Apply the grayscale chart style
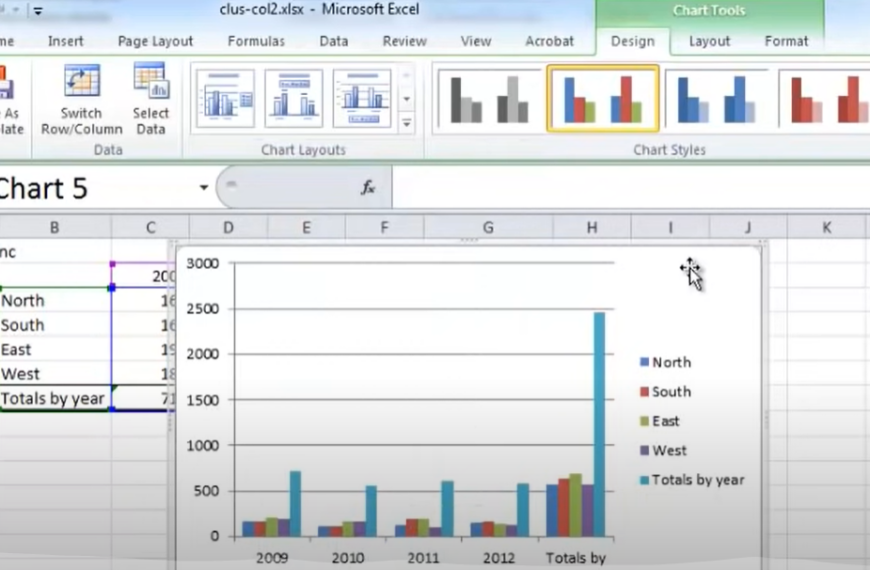This screenshot has width=870, height=570. pos(488,99)
